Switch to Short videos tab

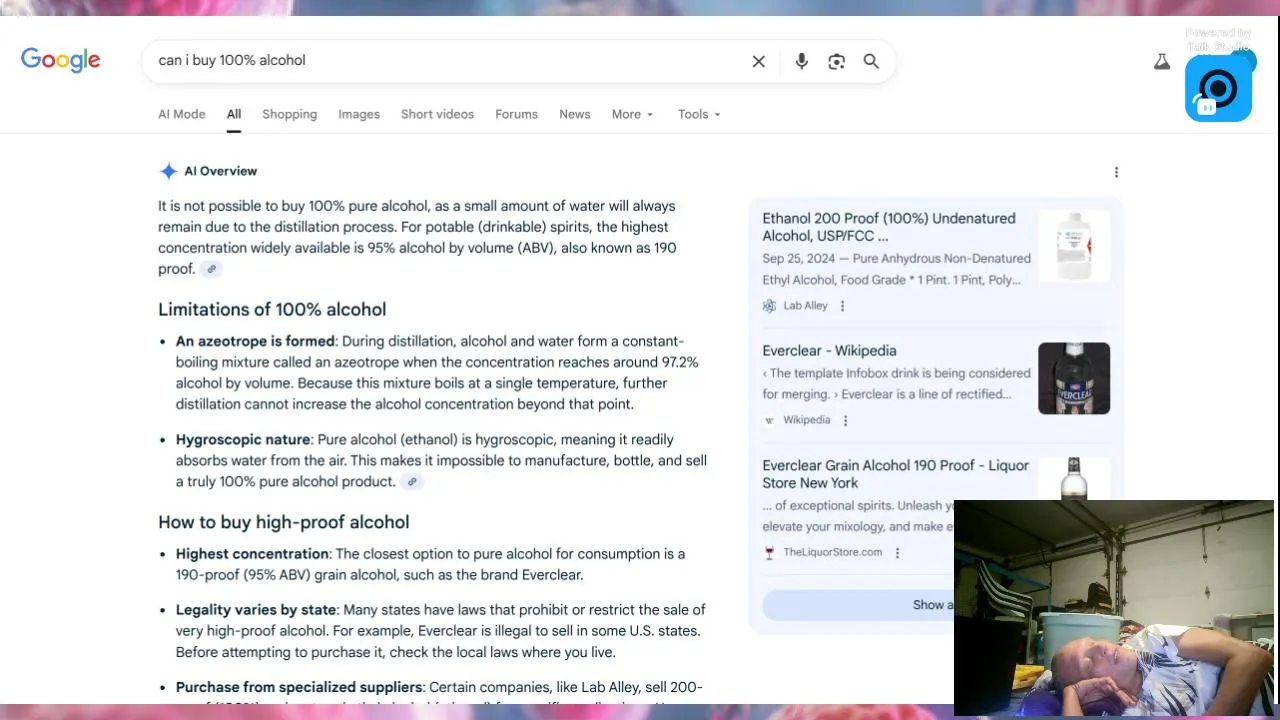437,114
